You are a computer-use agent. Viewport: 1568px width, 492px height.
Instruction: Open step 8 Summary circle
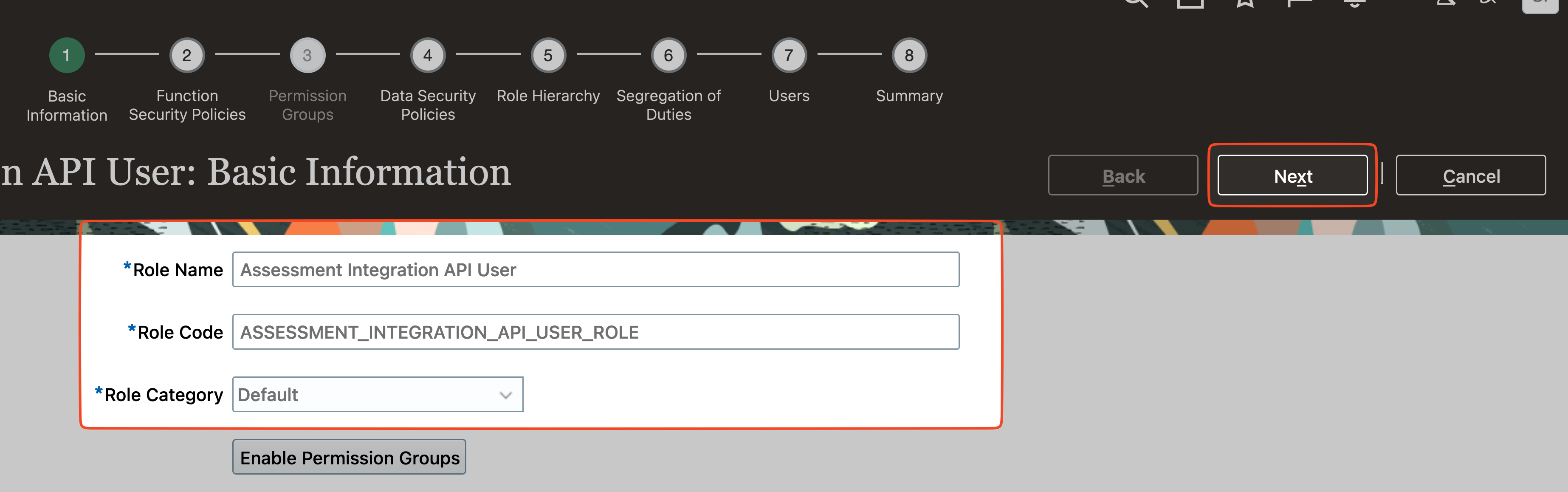[x=909, y=55]
